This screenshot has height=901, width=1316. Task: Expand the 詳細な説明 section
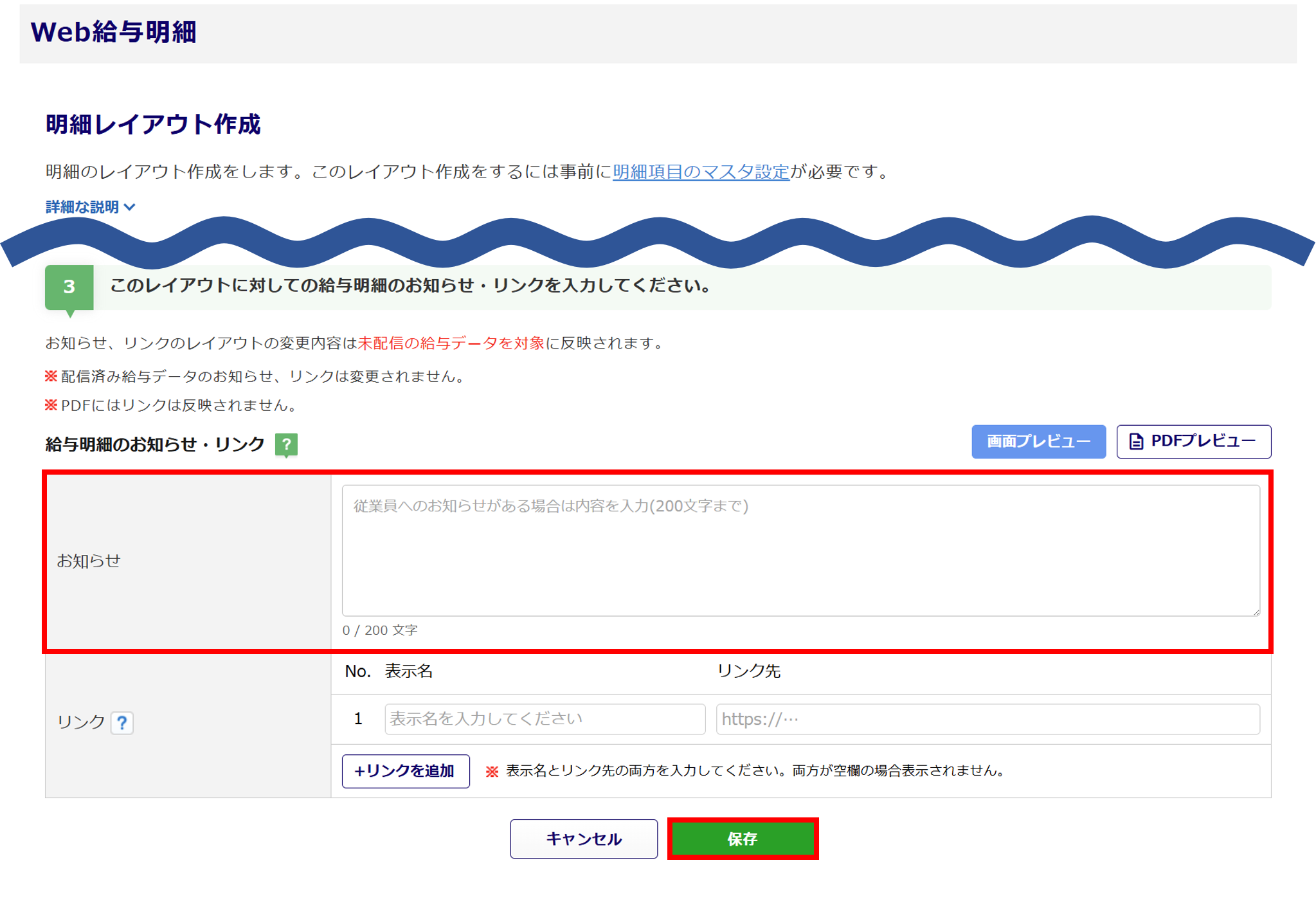pos(83,207)
